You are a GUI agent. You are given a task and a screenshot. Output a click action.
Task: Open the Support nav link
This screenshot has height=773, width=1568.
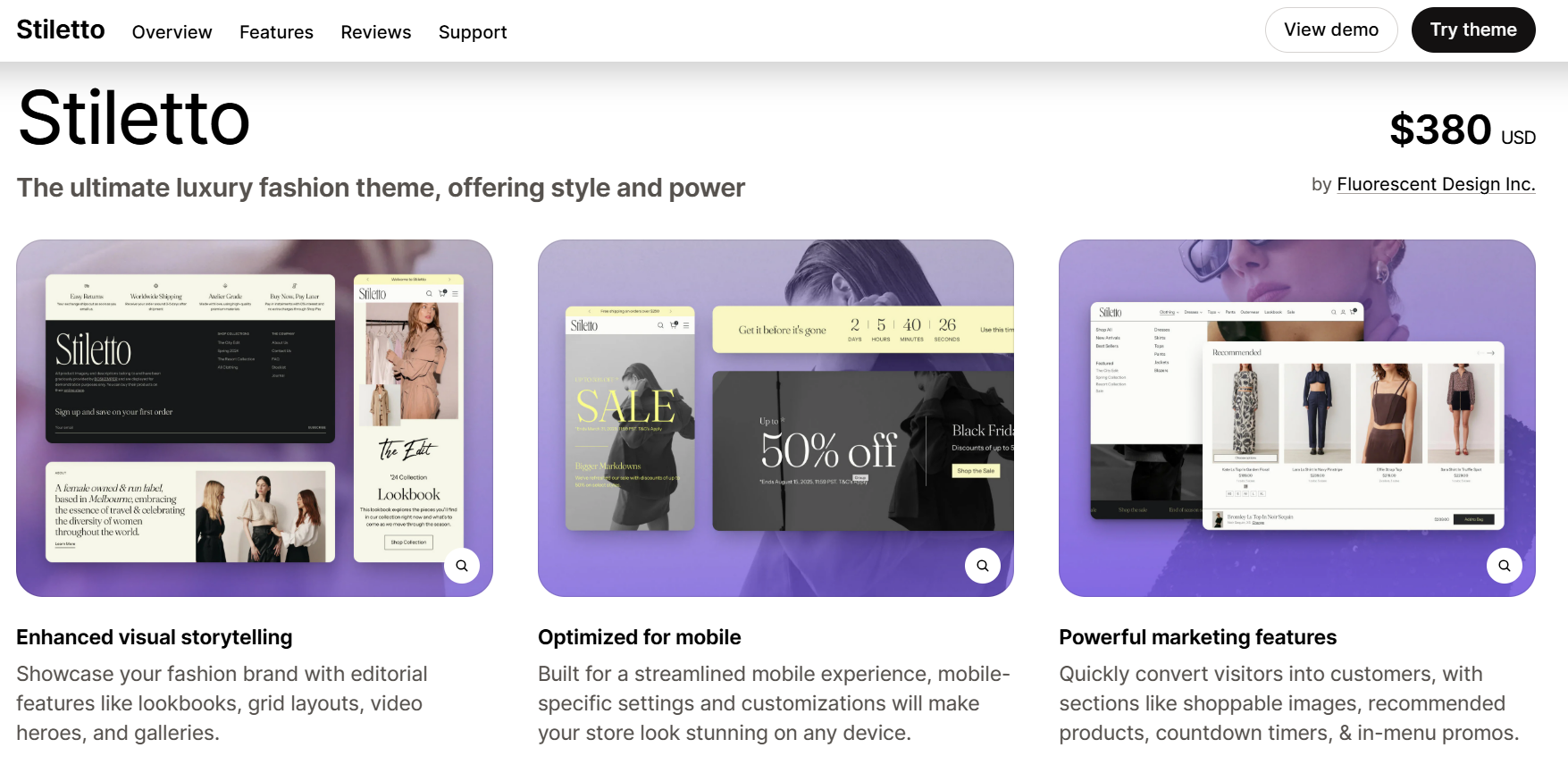(x=473, y=32)
